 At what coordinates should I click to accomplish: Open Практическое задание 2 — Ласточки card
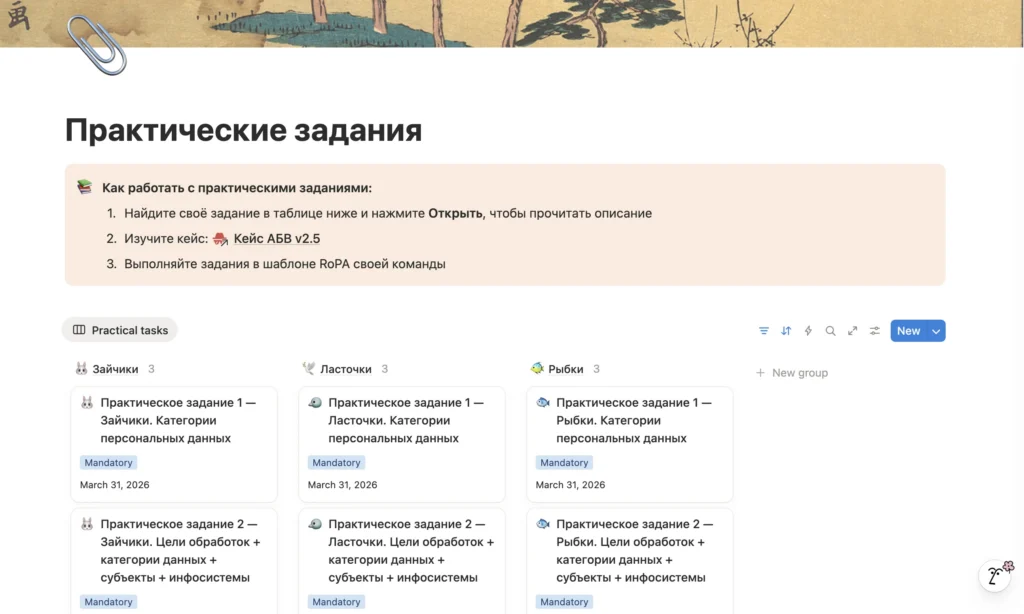pos(405,550)
